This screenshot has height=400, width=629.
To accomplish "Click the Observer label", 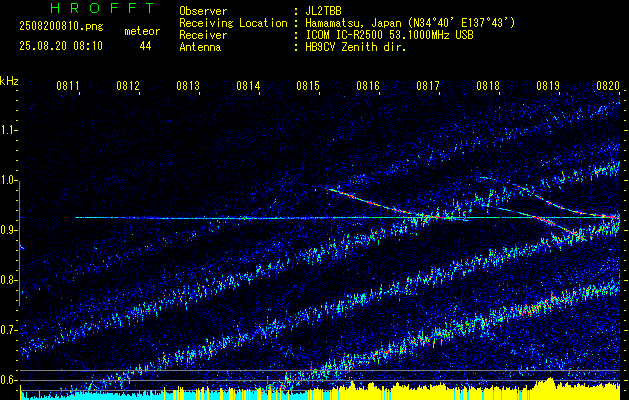I will click(203, 11).
